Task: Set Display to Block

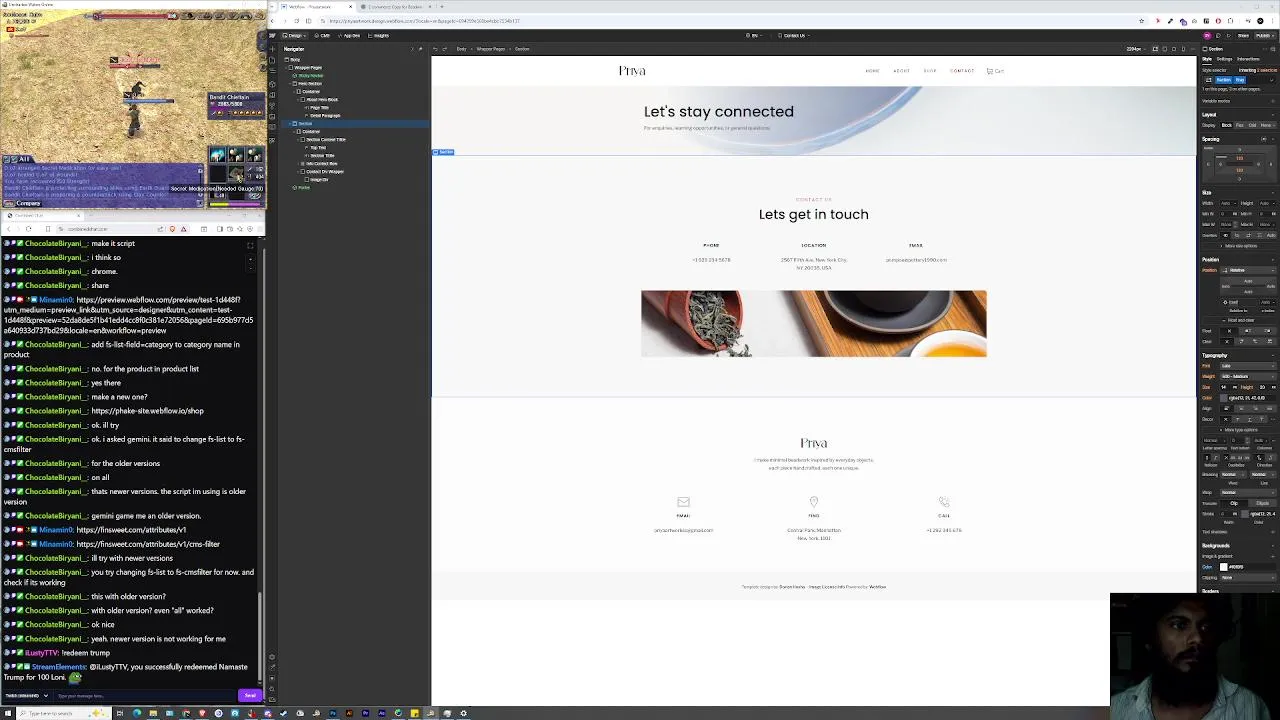Action: [x=1226, y=125]
